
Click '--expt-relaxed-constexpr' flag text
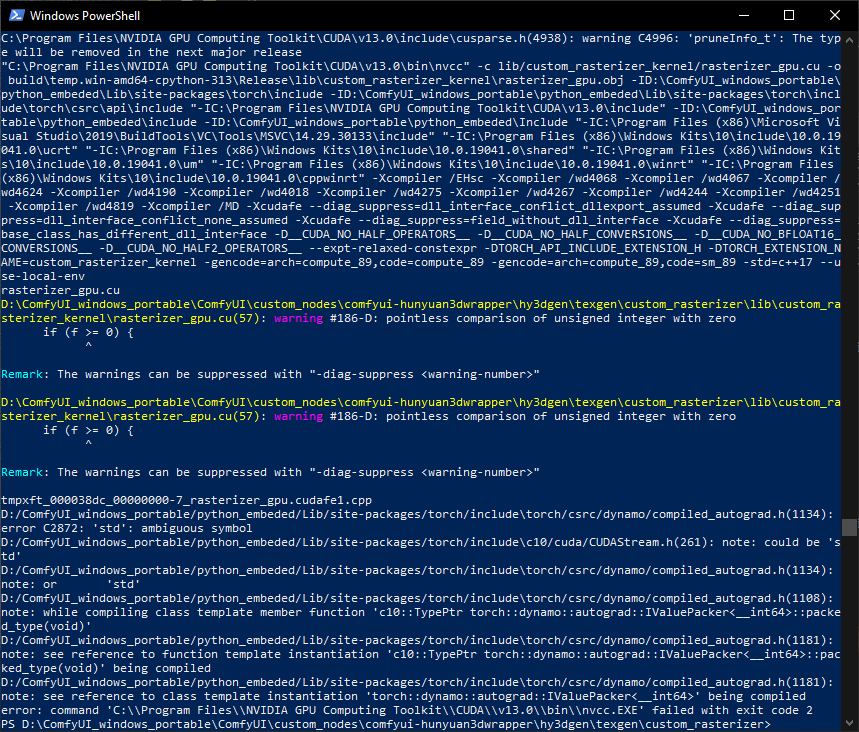(x=393, y=248)
